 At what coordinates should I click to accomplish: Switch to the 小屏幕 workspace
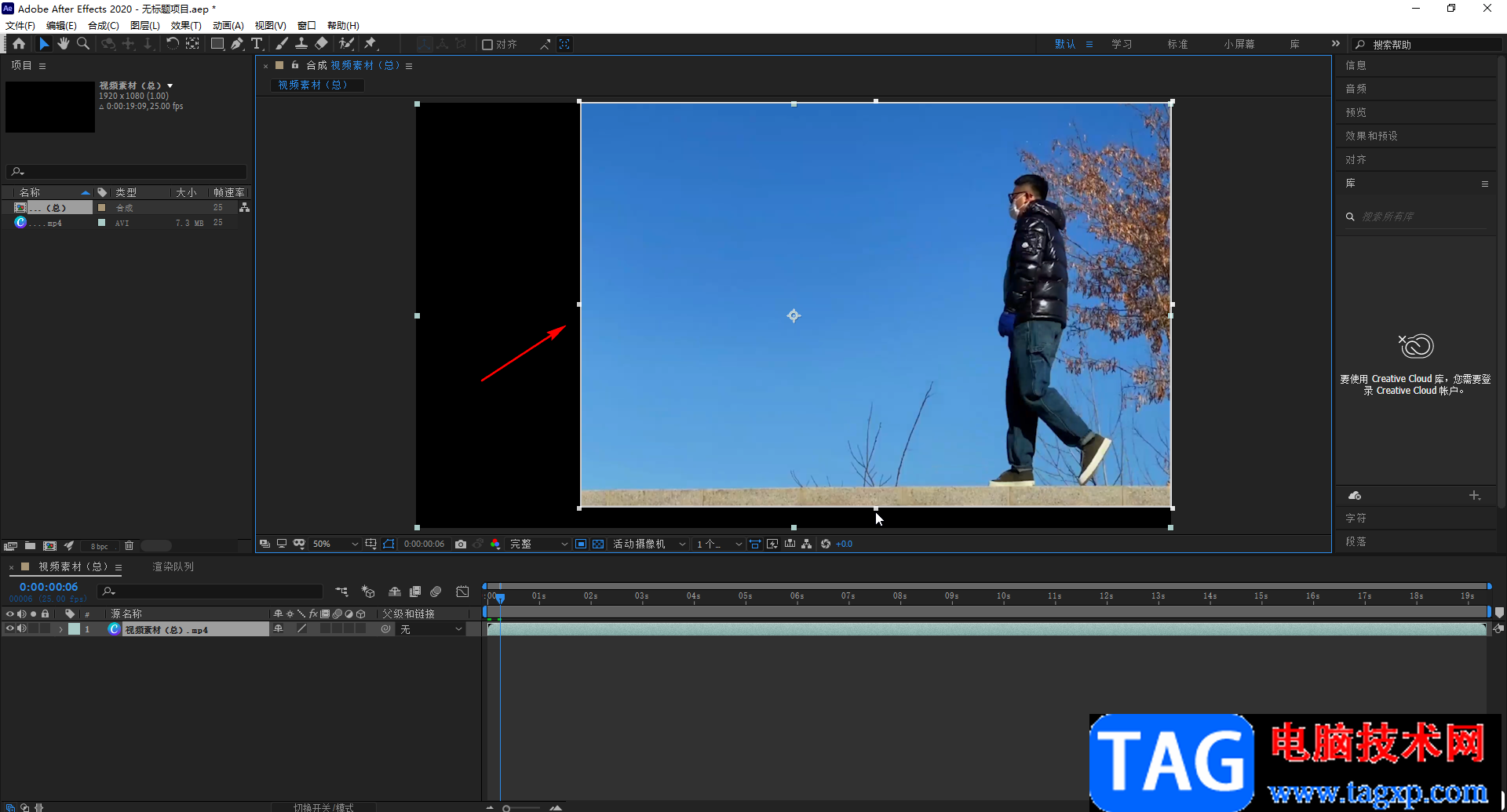click(1239, 45)
